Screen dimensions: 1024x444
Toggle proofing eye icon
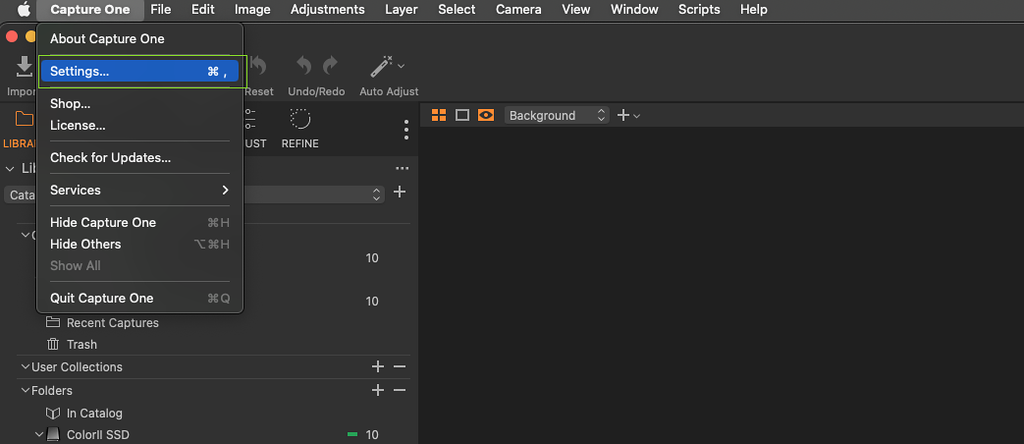(485, 116)
